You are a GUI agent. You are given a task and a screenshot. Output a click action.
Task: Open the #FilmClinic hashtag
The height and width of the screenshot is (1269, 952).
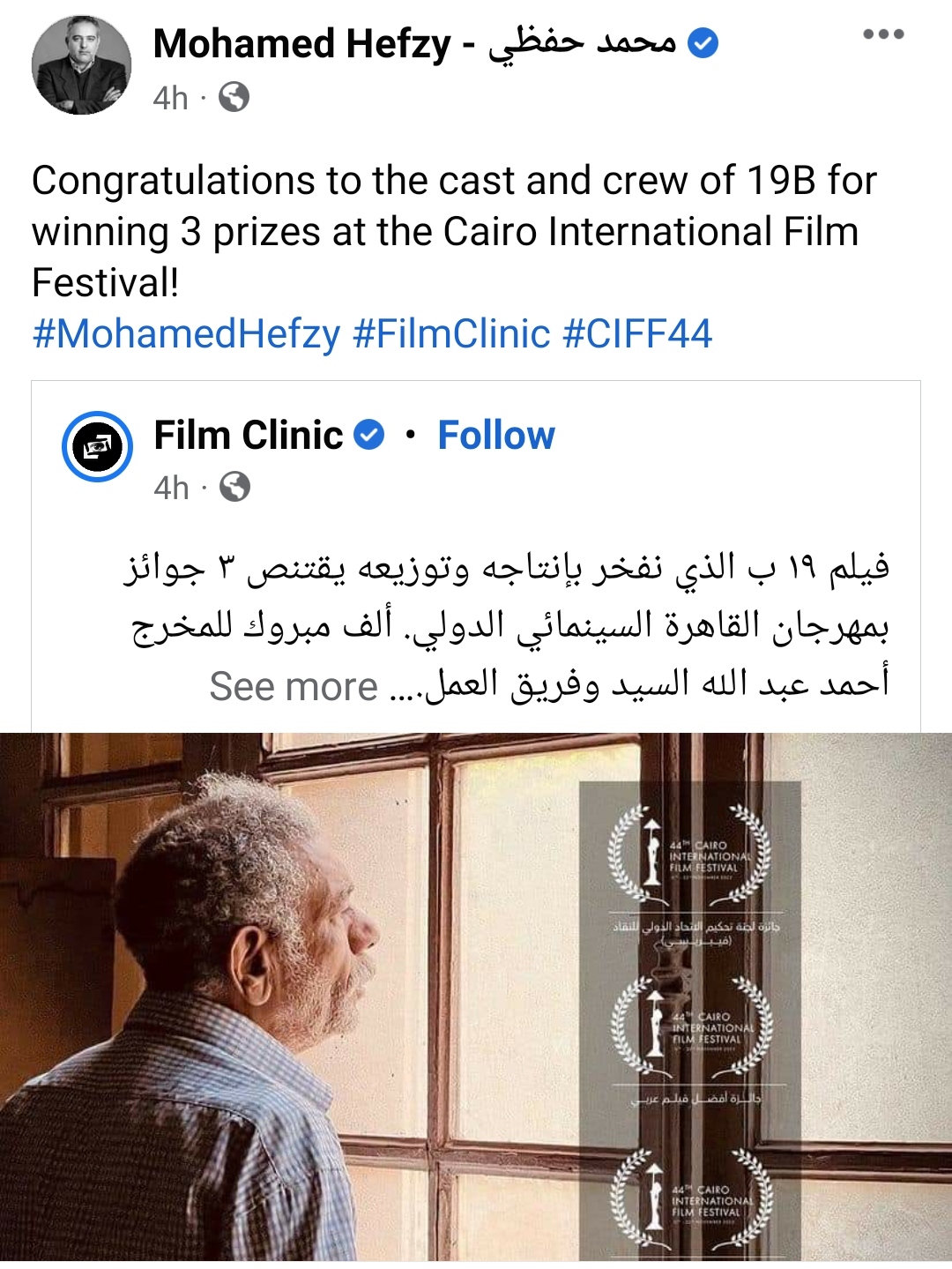[451, 334]
